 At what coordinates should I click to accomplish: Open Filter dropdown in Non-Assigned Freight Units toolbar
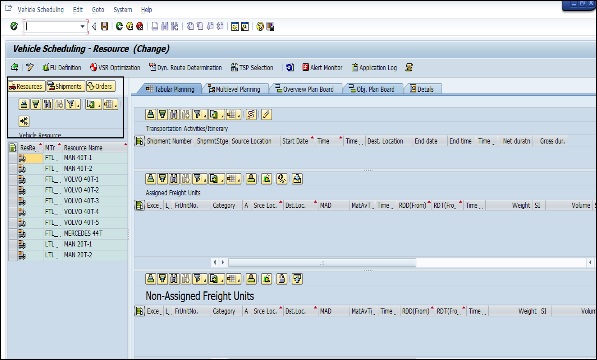[x=200, y=279]
